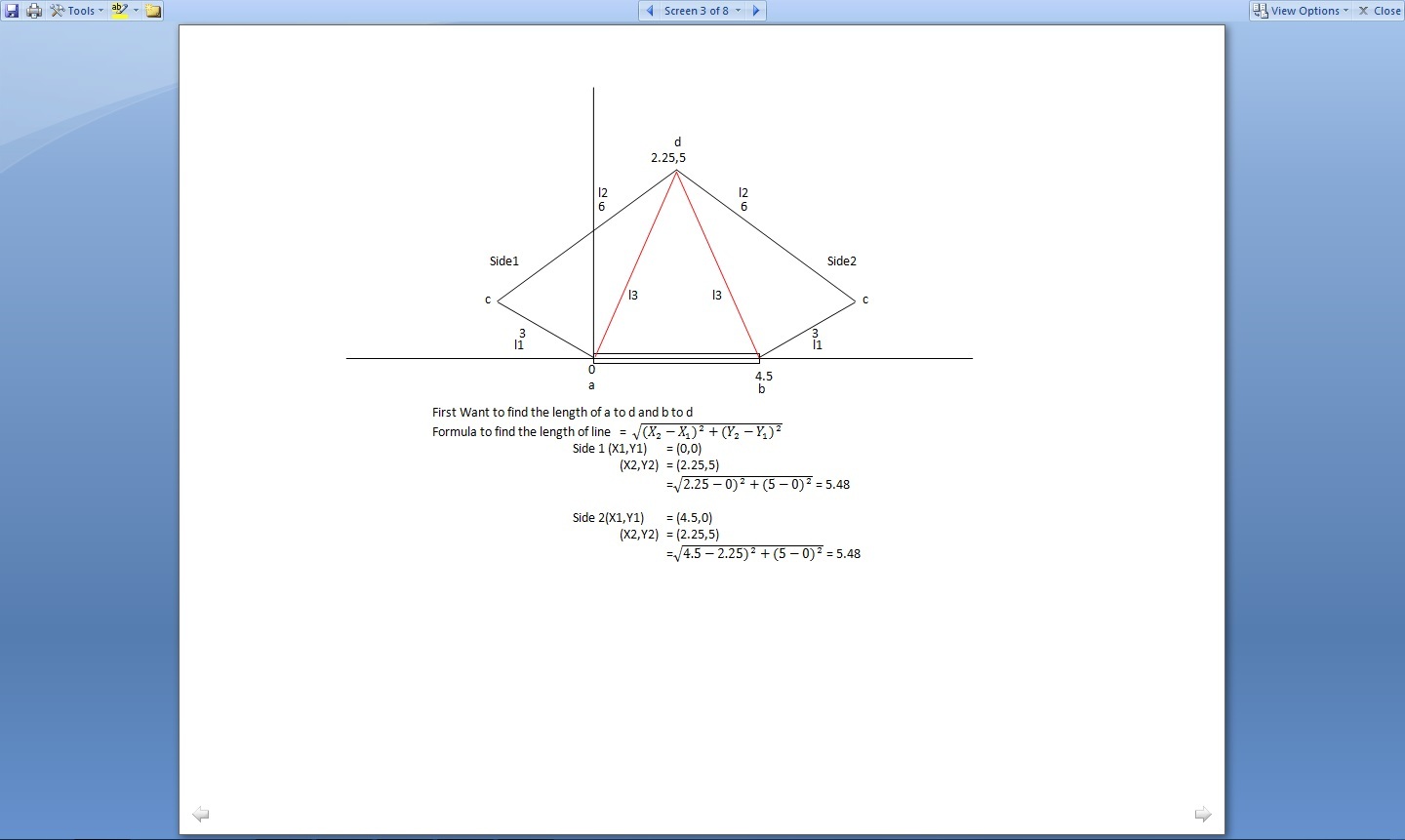Click the equation containing "2.25 − 0"
1405x840 pixels.
758,484
